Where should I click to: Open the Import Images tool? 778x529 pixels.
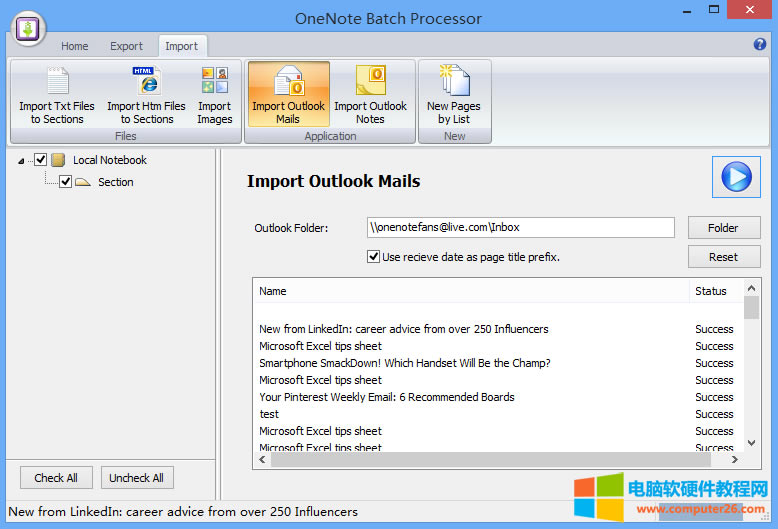[x=214, y=95]
